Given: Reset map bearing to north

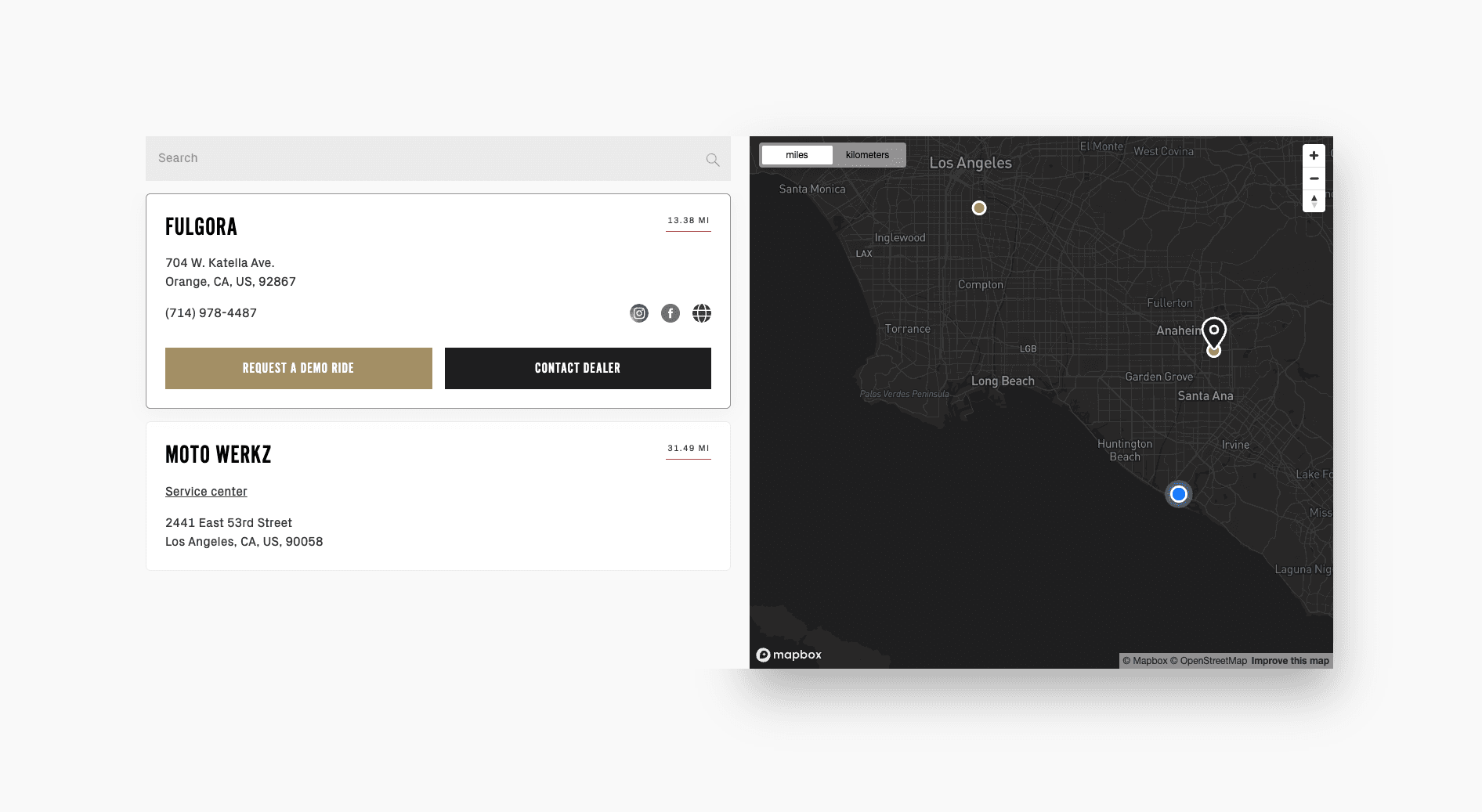Looking at the screenshot, I should 1314,201.
